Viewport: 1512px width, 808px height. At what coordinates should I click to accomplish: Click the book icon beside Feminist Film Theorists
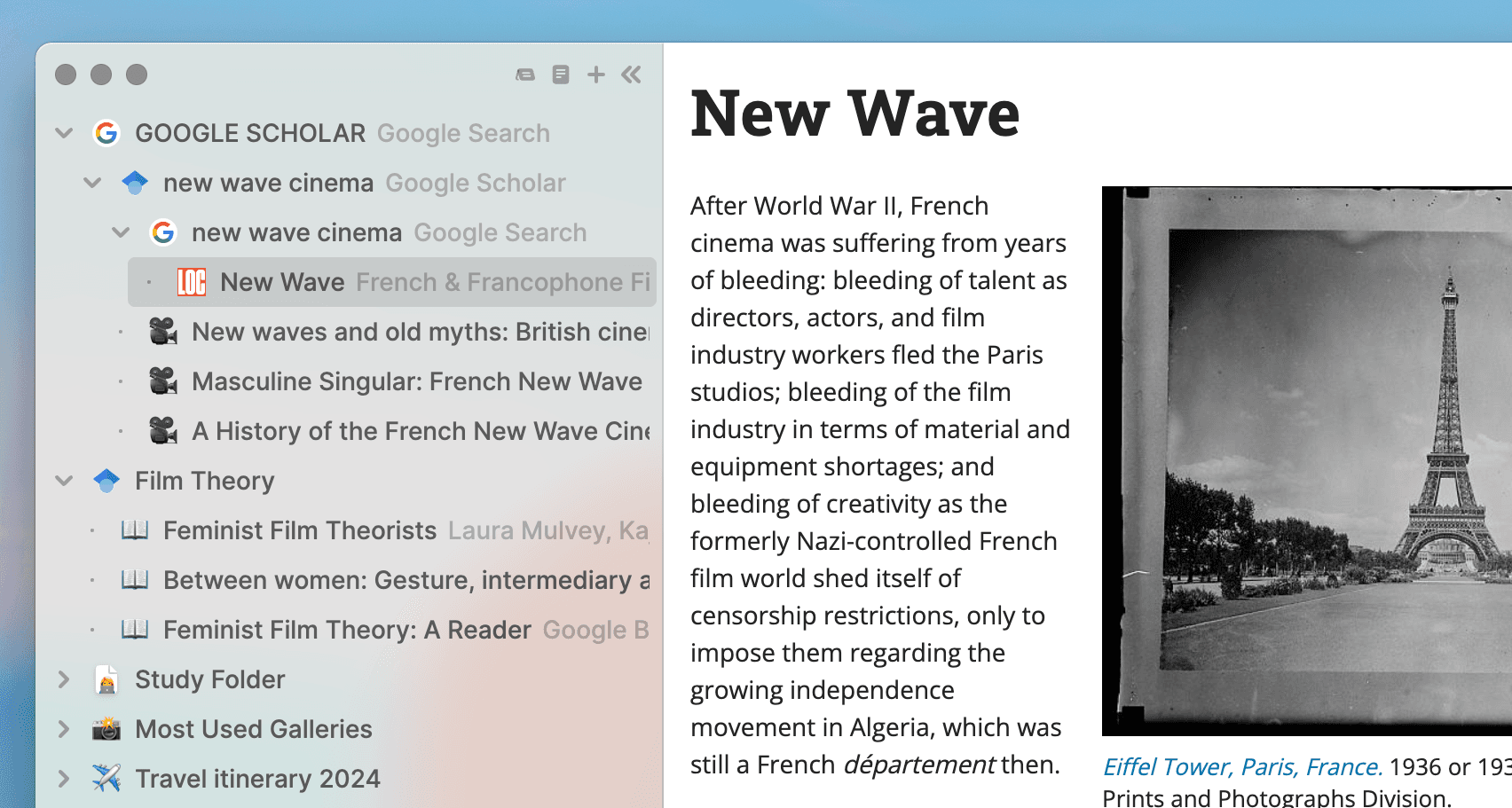[x=135, y=530]
